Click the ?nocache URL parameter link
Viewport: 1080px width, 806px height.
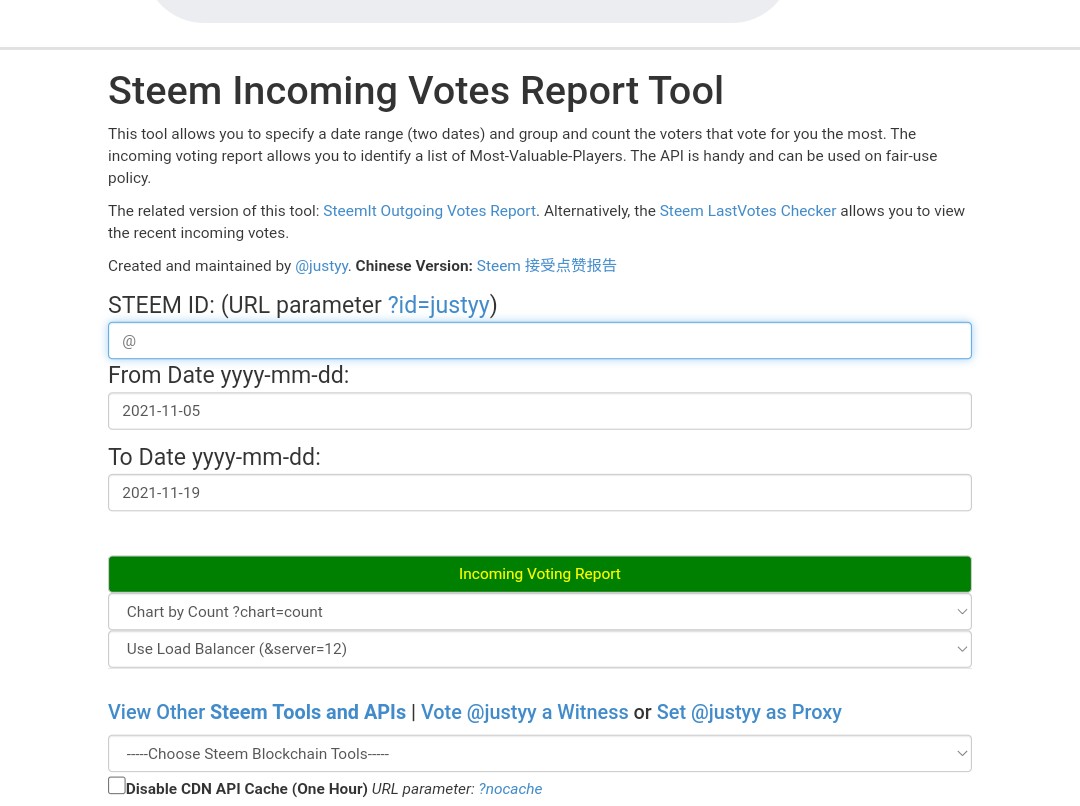point(510,789)
